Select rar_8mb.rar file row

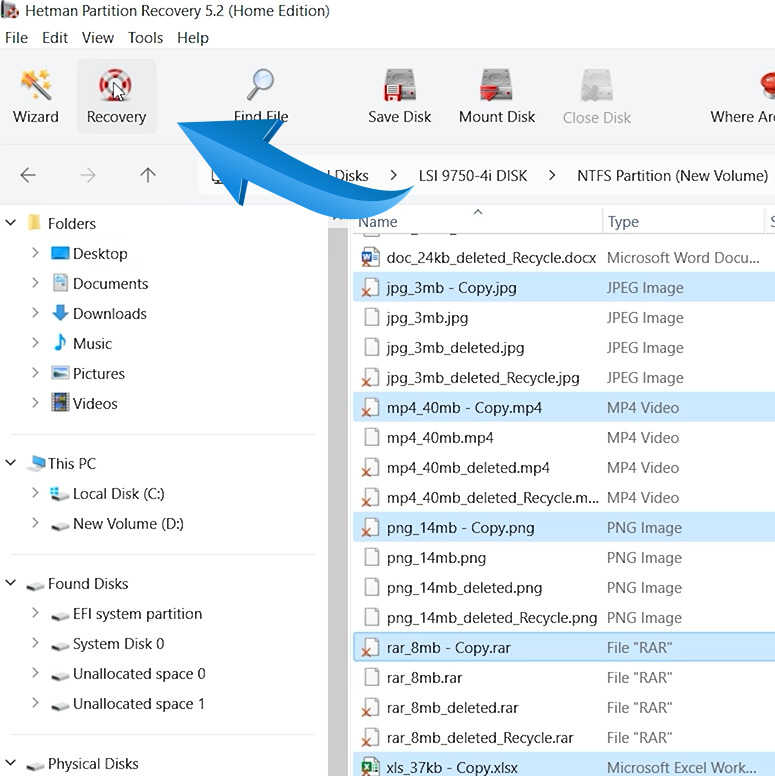click(564, 678)
